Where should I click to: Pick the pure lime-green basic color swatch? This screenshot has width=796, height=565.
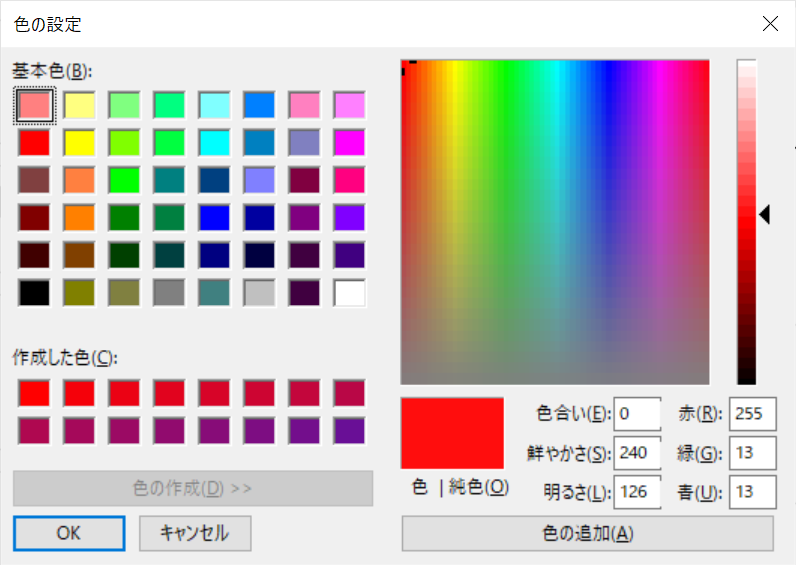click(124, 180)
